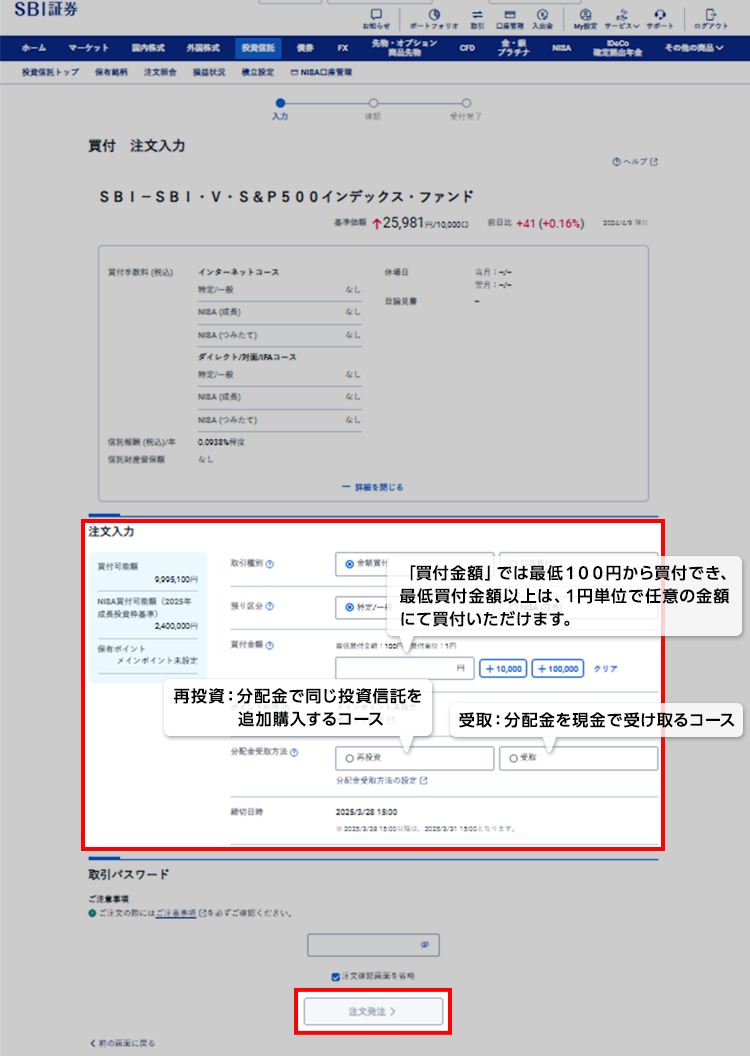Add 10,000 yen with +10,000 button
750x1056 pixels.
[x=503, y=669]
